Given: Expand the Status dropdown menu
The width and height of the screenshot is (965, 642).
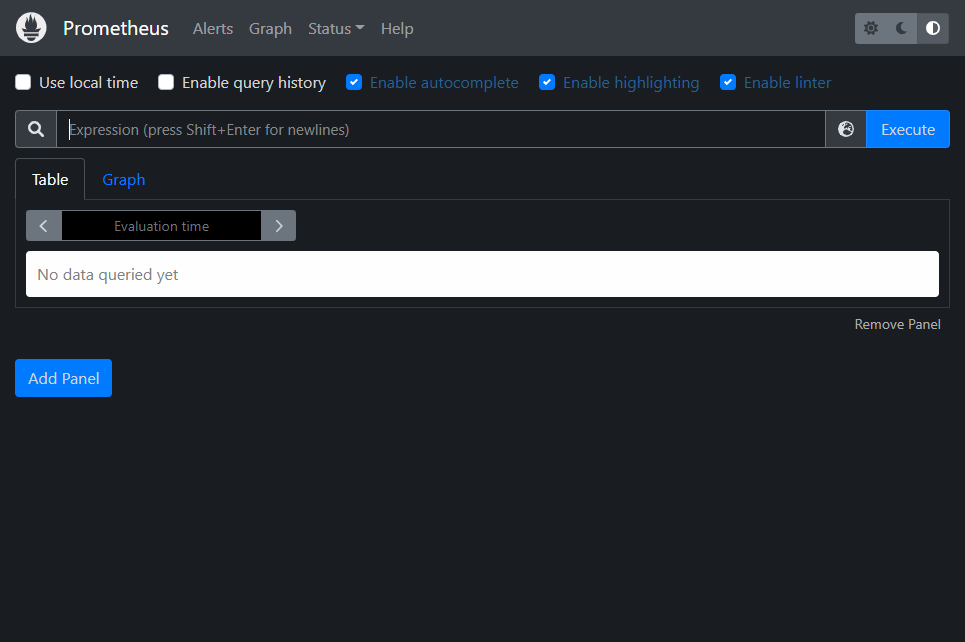Looking at the screenshot, I should [336, 28].
